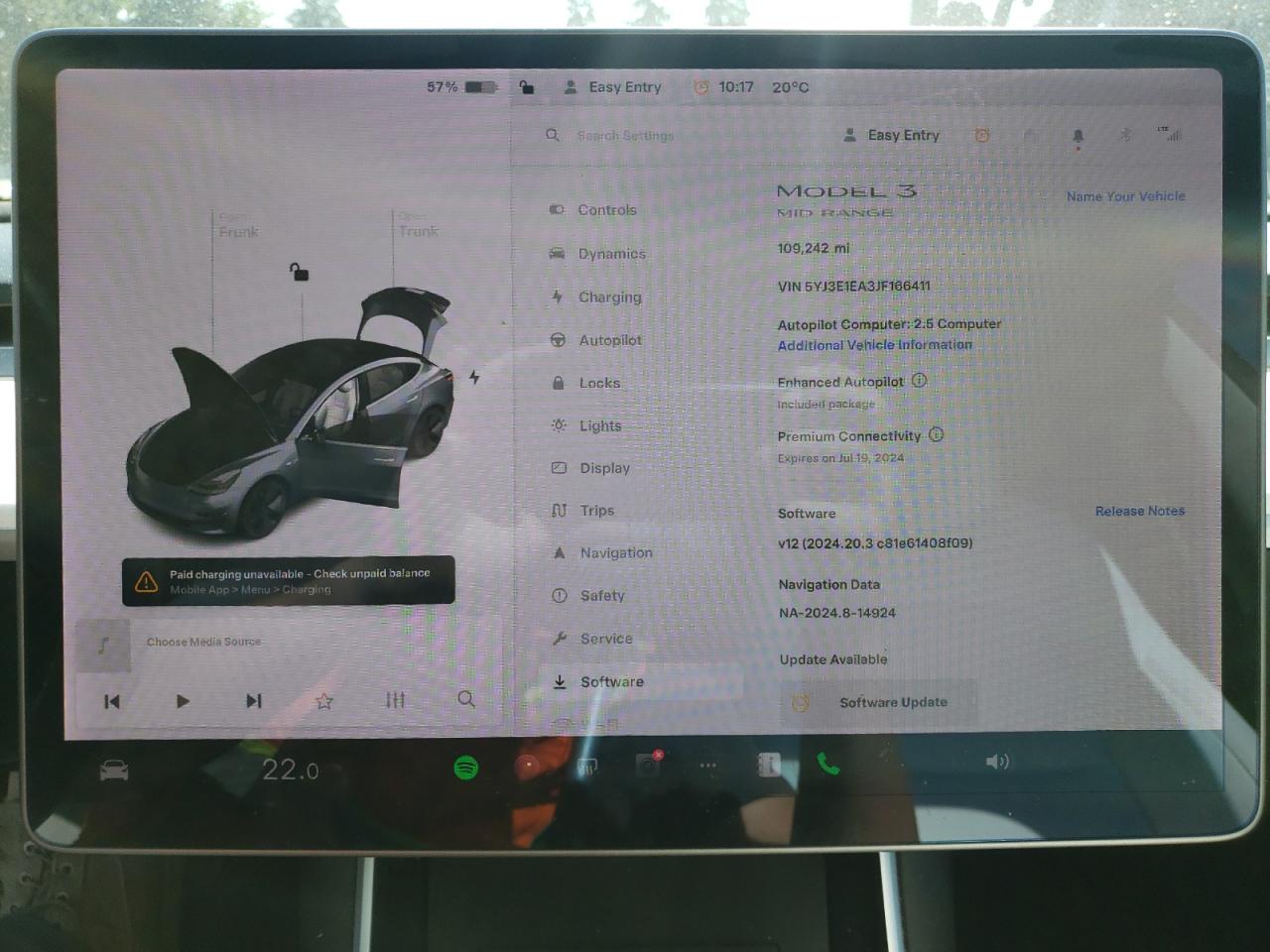The height and width of the screenshot is (952, 1270).
Task: Open the red dashcam recording icon
Action: (x=528, y=766)
